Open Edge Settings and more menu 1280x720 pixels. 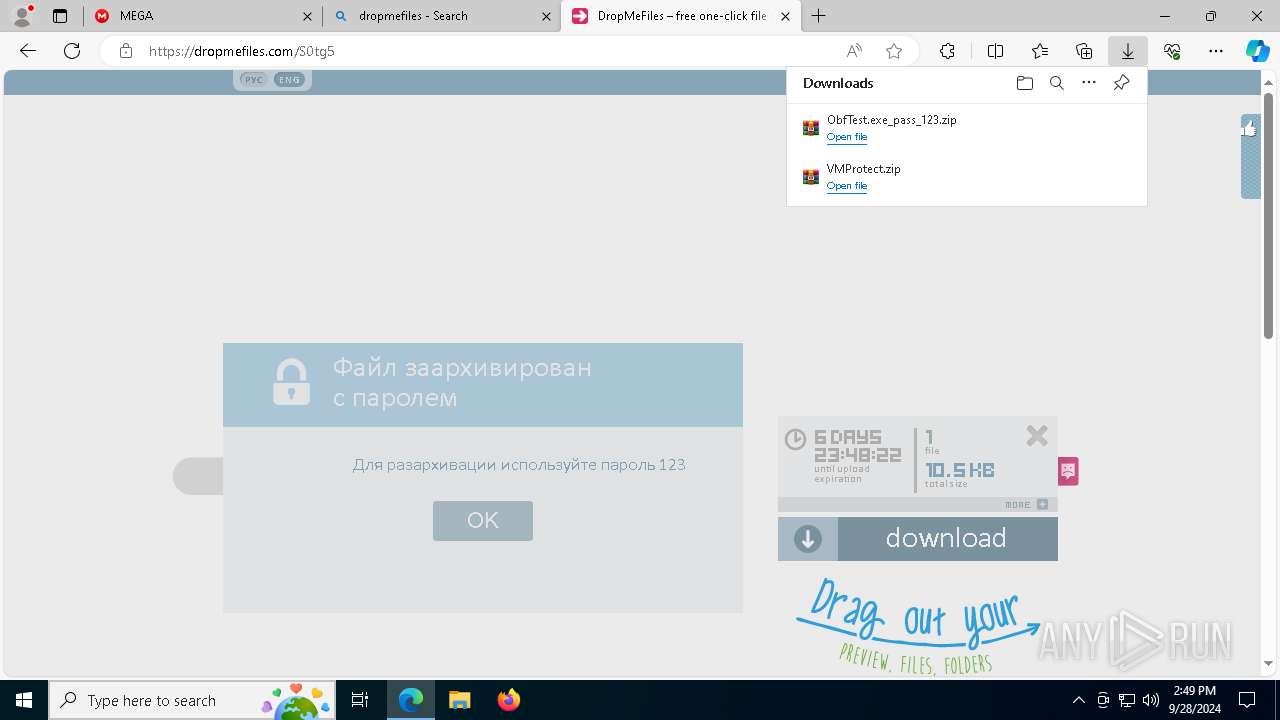click(1216, 51)
